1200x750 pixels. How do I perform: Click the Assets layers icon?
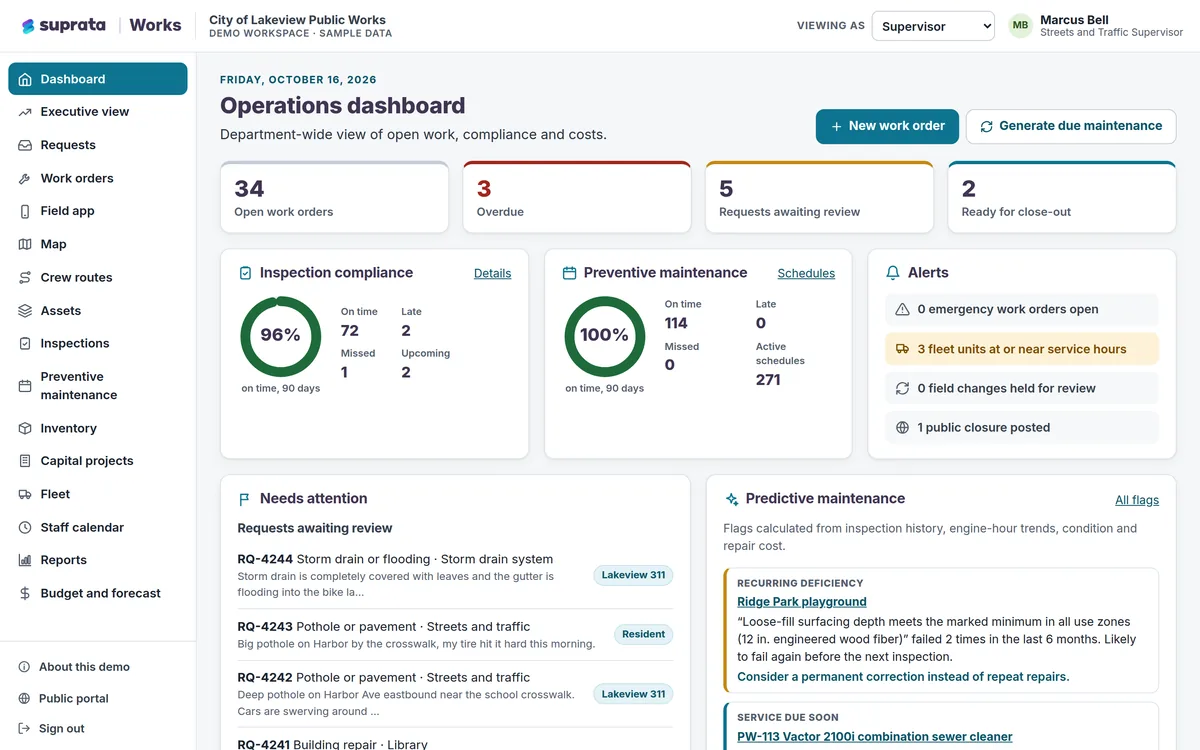coord(25,311)
